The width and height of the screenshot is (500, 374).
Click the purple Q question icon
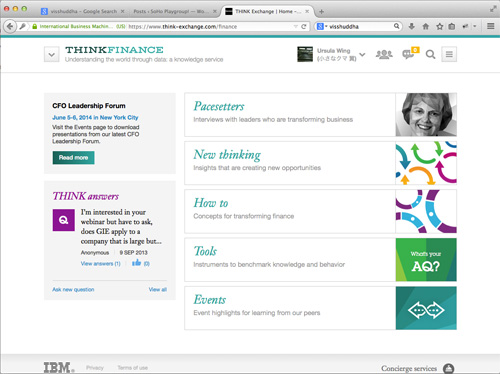click(x=63, y=220)
